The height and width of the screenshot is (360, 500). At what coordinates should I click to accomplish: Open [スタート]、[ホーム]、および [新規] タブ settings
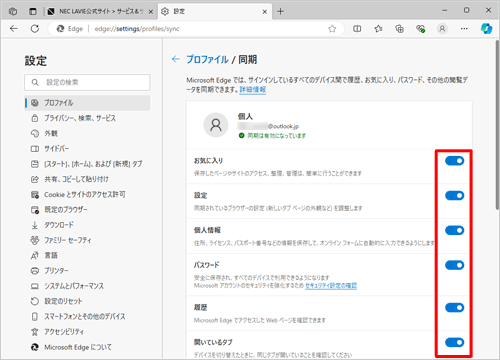click(87, 164)
